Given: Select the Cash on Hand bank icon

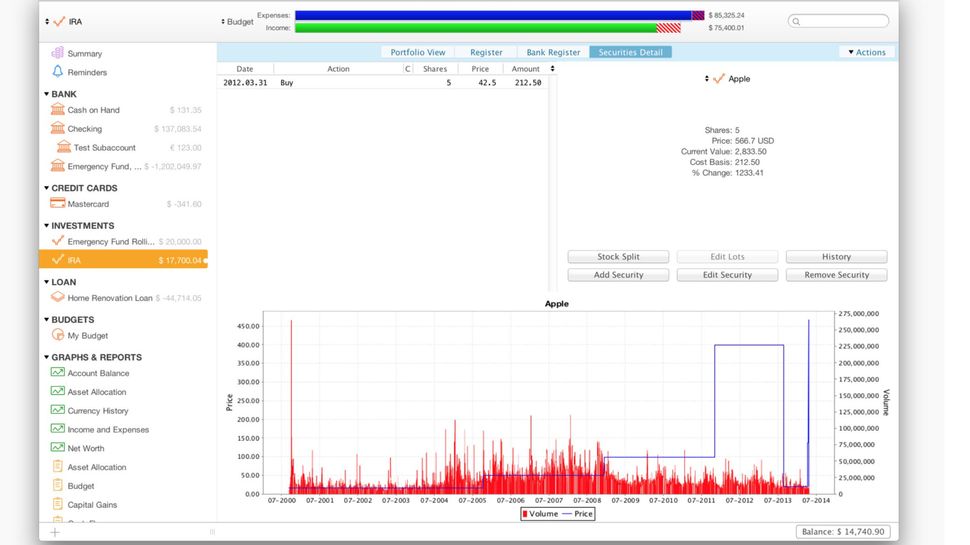Looking at the screenshot, I should pos(58,109).
